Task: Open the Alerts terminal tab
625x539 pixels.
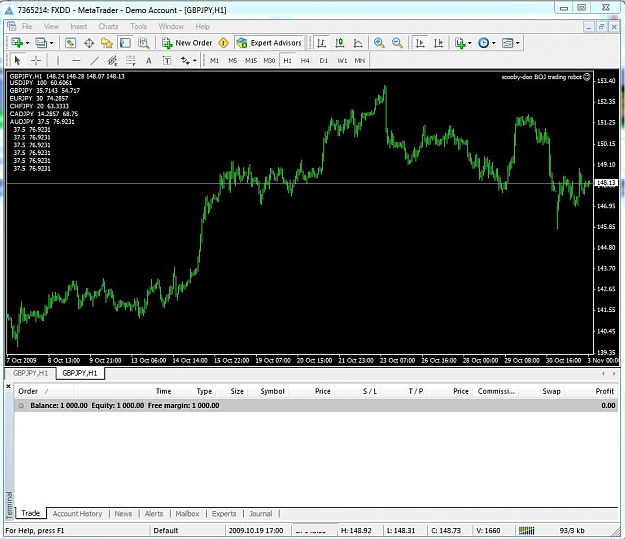Action: [154, 513]
